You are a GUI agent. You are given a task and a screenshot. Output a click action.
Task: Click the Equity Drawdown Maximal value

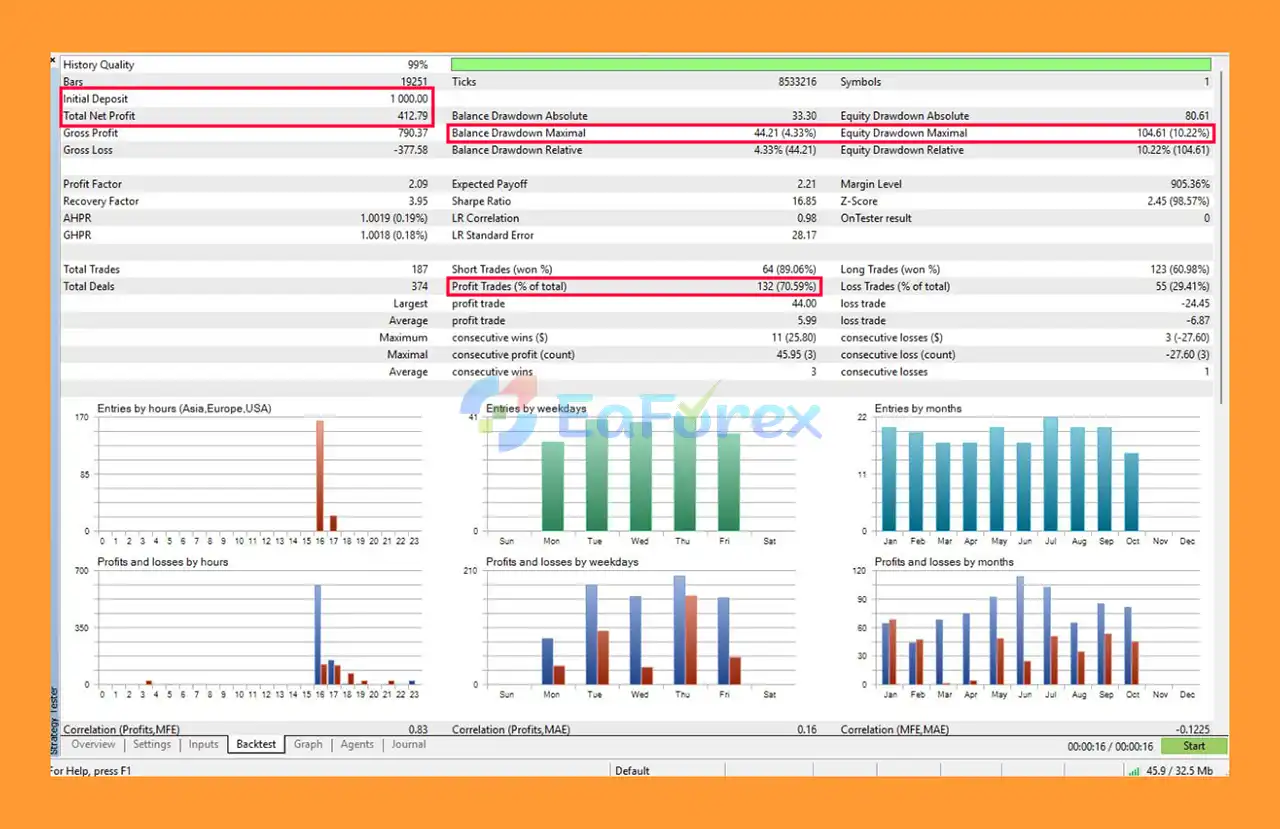[1177, 133]
